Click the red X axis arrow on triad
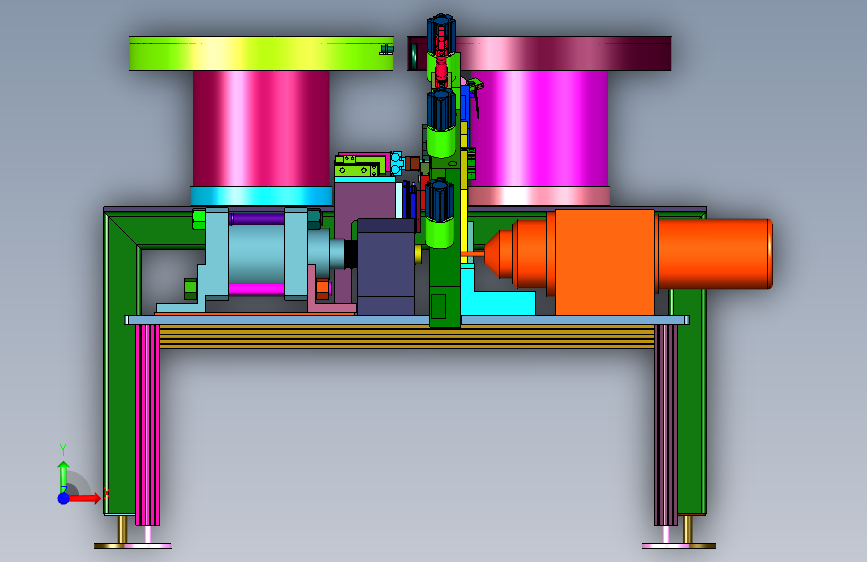Viewport: 867px width, 562px height. [85, 498]
